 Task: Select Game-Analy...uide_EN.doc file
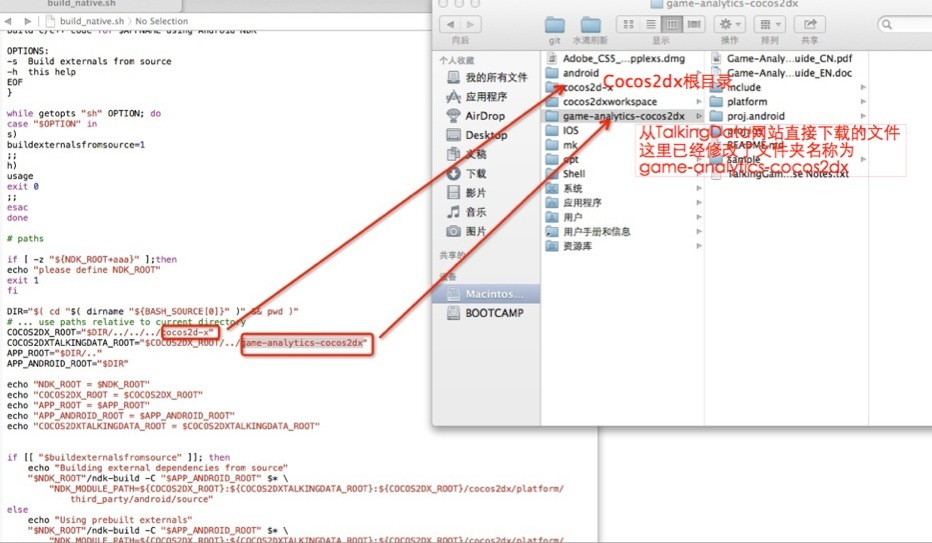pos(787,72)
